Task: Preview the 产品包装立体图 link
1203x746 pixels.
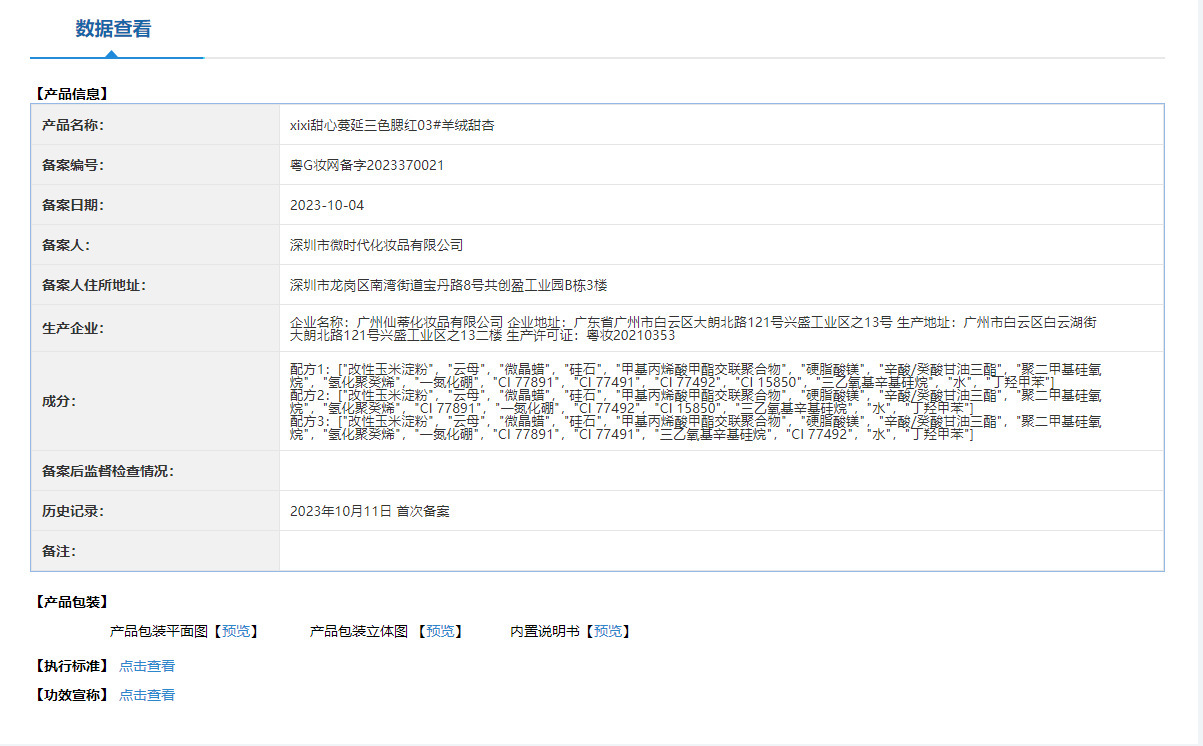Action: 439,631
